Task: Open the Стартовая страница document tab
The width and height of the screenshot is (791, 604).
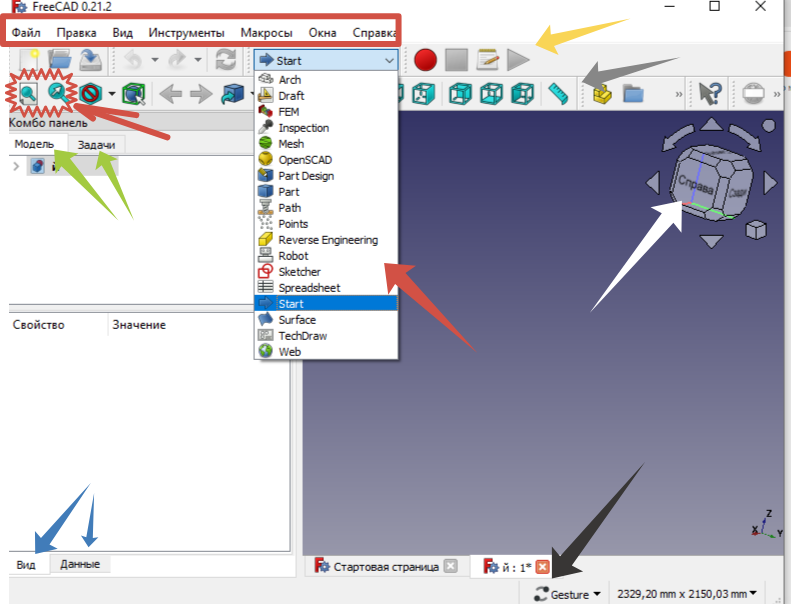Action: click(x=386, y=566)
